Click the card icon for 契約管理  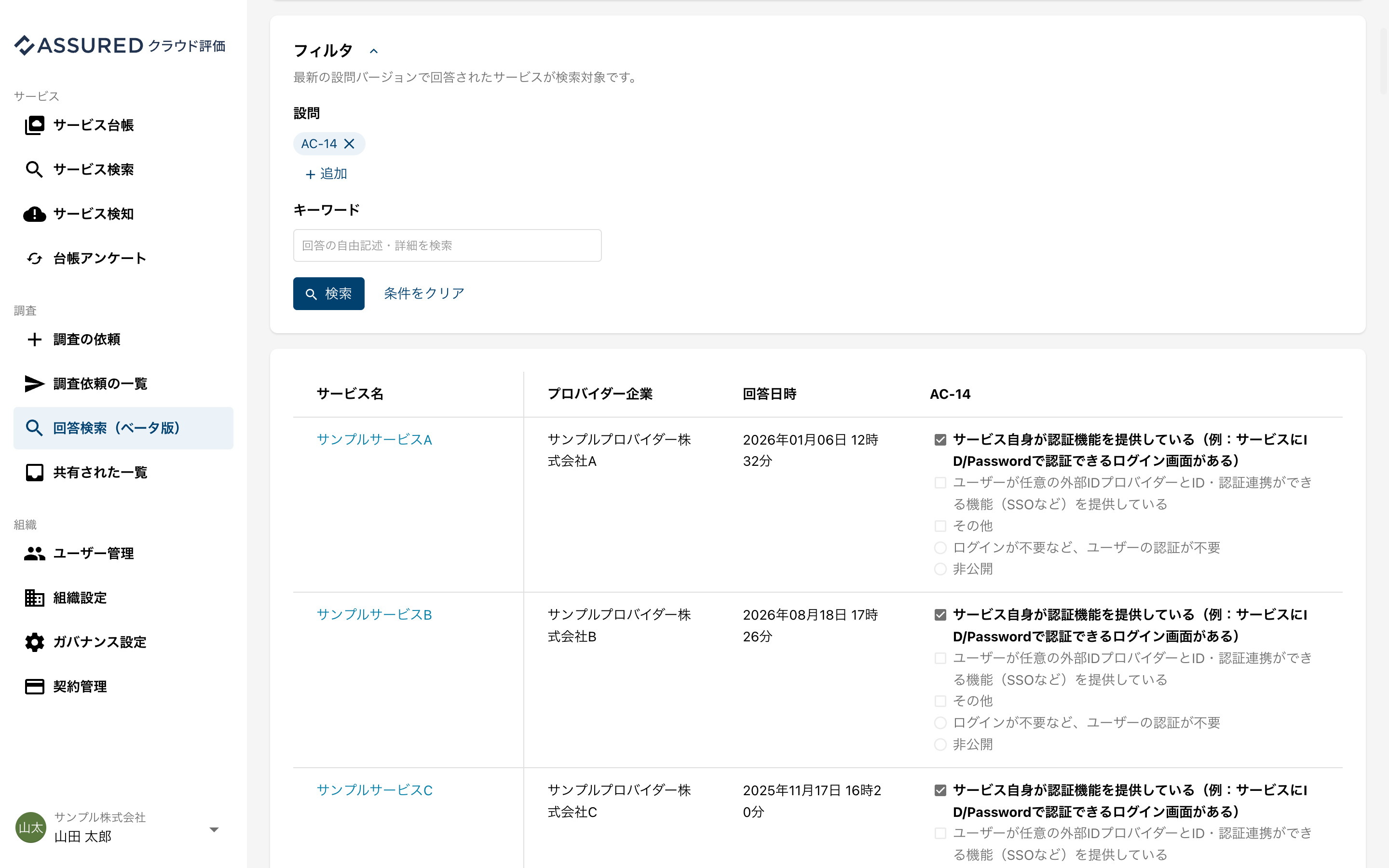pos(34,687)
